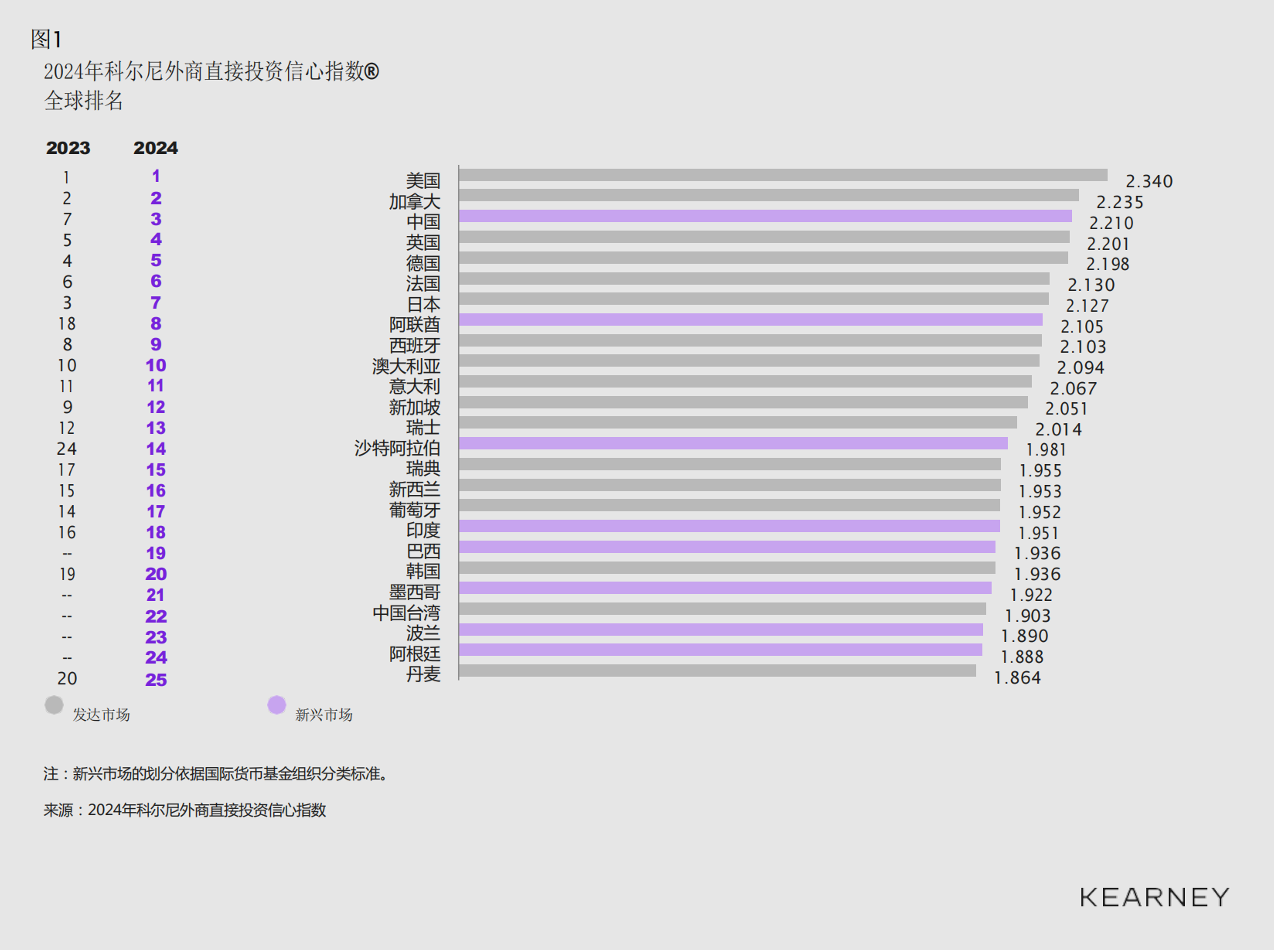Click the value 1.864

(1017, 678)
